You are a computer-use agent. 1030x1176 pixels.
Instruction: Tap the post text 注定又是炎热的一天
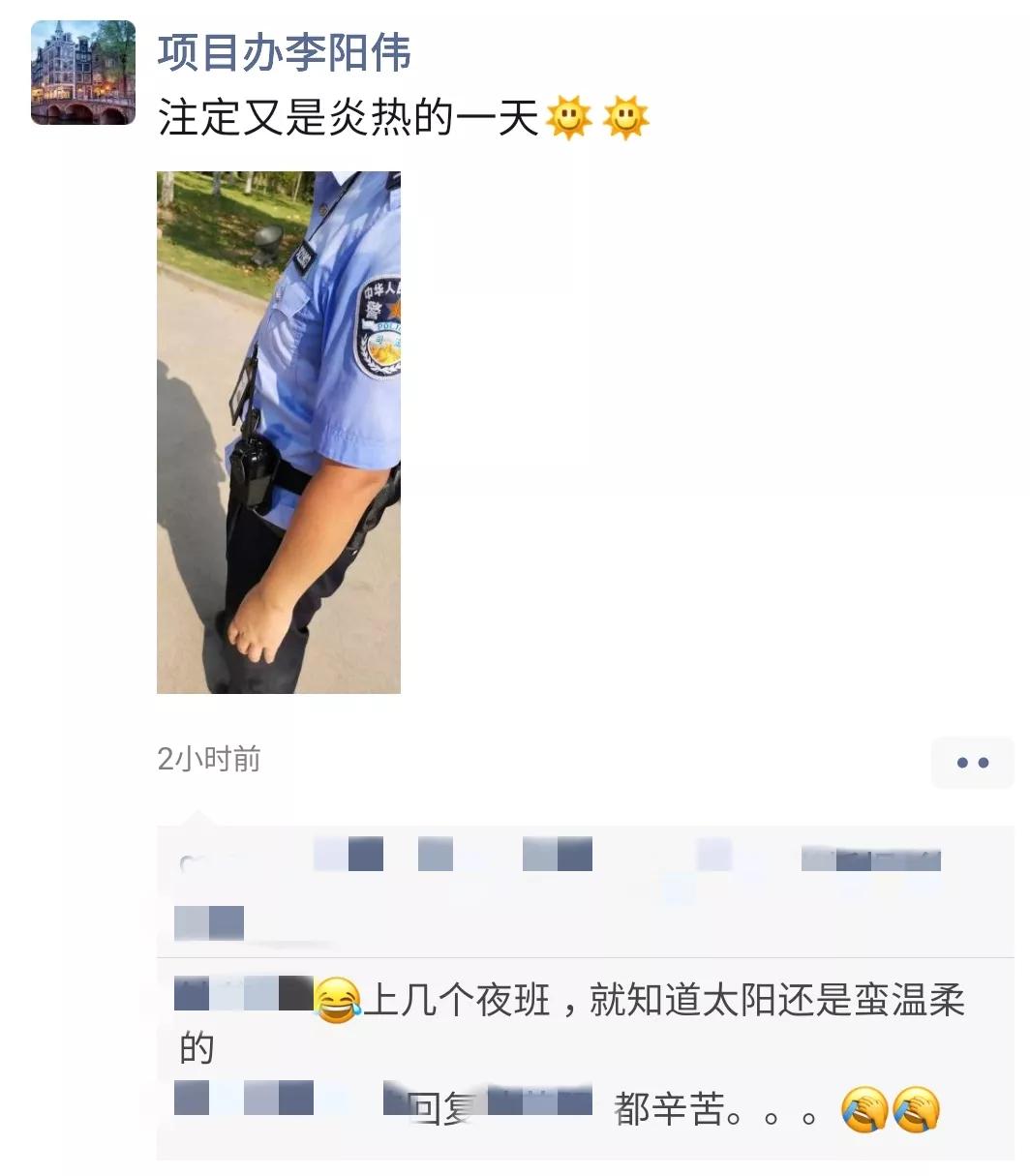click(x=348, y=118)
